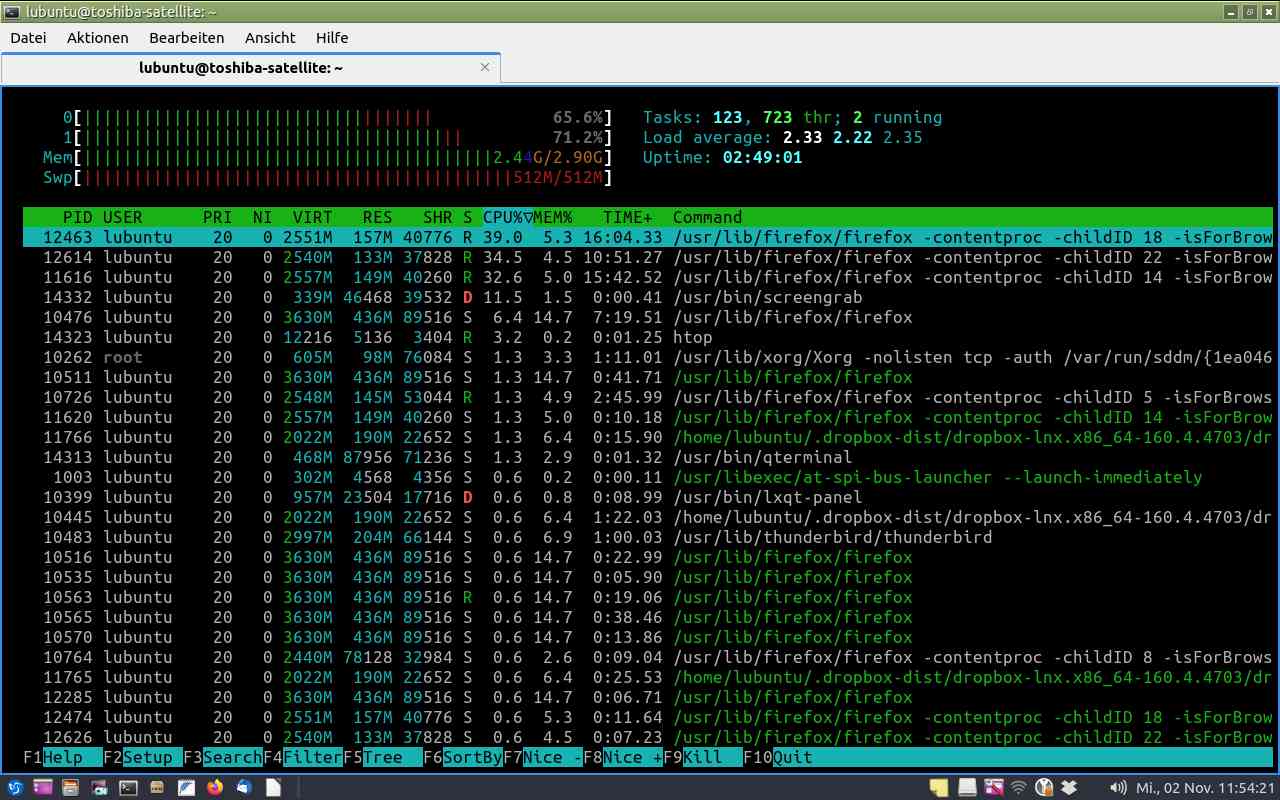The height and width of the screenshot is (800, 1280).
Task: Launch Thunderbird from the taskbar
Action: tap(243, 787)
